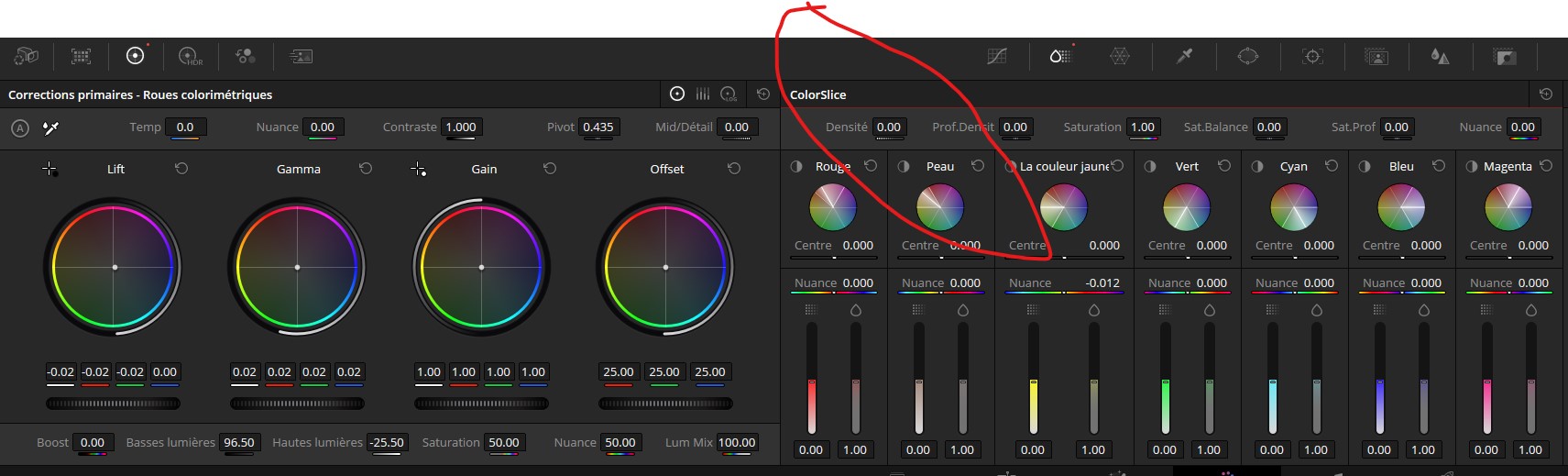Click the Offset master wheel jog bar
The height and width of the screenshot is (476, 1568).
[x=665, y=404]
